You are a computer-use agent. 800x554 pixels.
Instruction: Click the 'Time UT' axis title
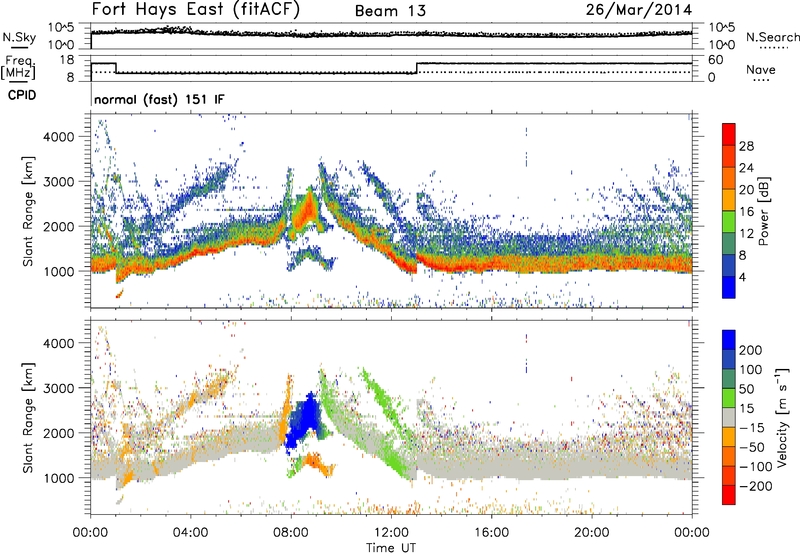pos(391,547)
